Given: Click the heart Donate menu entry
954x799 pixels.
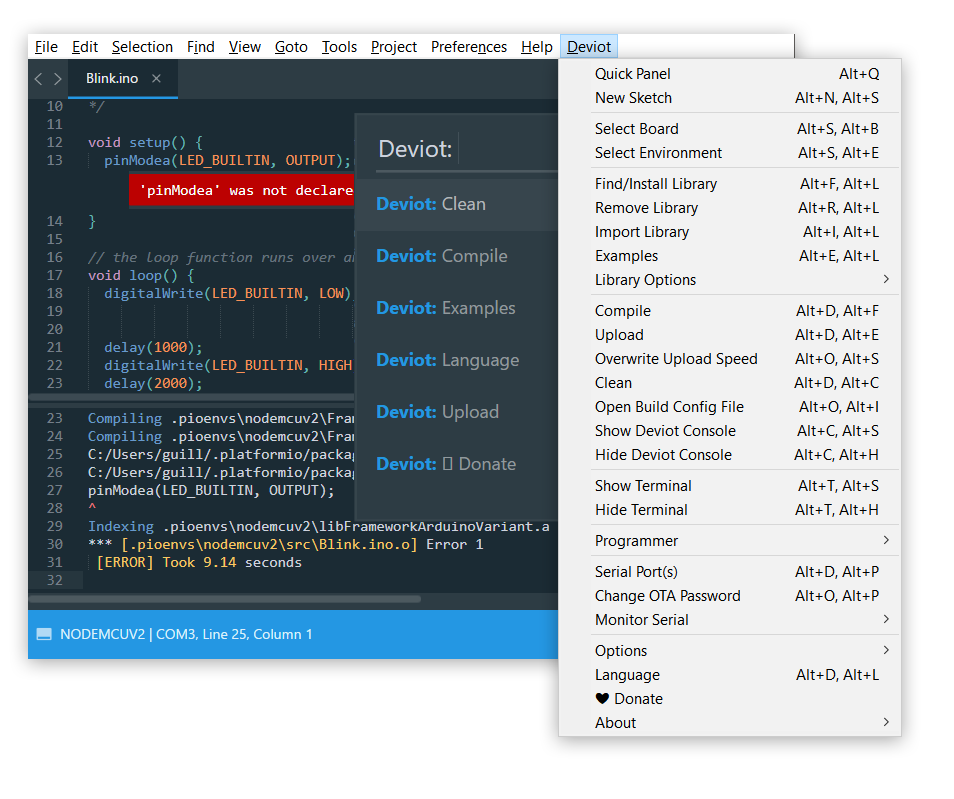Looking at the screenshot, I should 629,699.
